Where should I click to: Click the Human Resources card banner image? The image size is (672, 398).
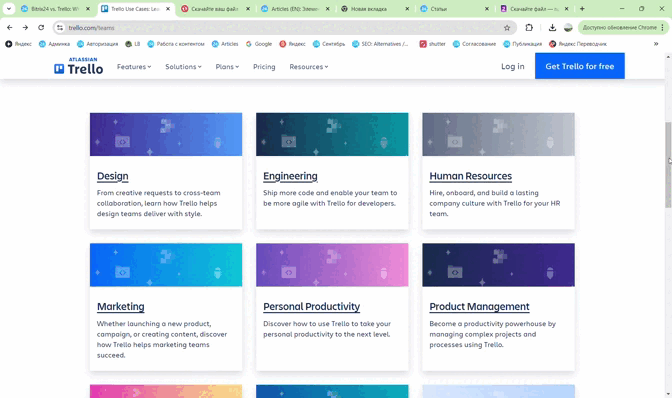498,134
